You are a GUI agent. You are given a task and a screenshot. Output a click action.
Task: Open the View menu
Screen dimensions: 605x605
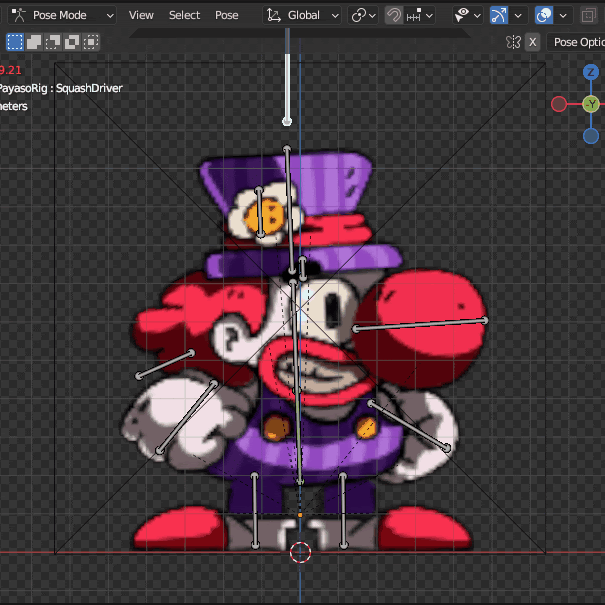click(141, 15)
